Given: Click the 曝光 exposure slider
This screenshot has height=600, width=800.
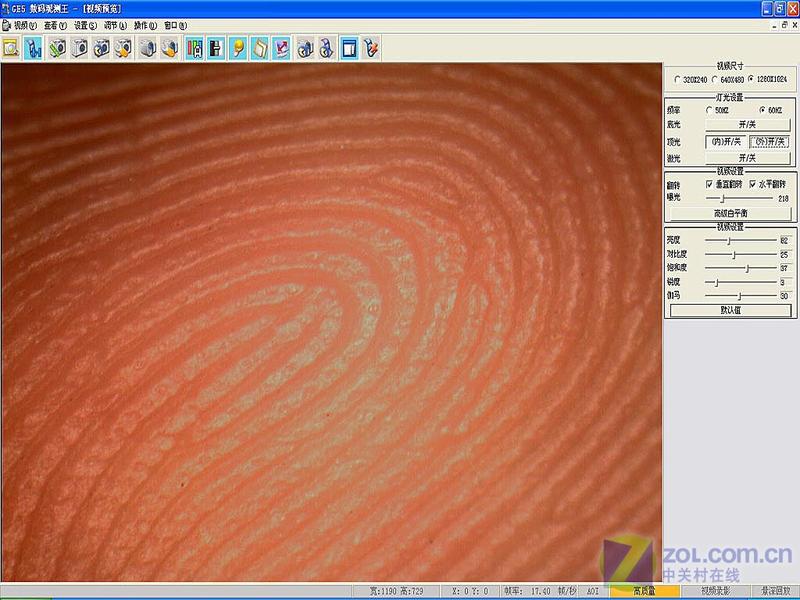Looking at the screenshot, I should click(739, 198).
